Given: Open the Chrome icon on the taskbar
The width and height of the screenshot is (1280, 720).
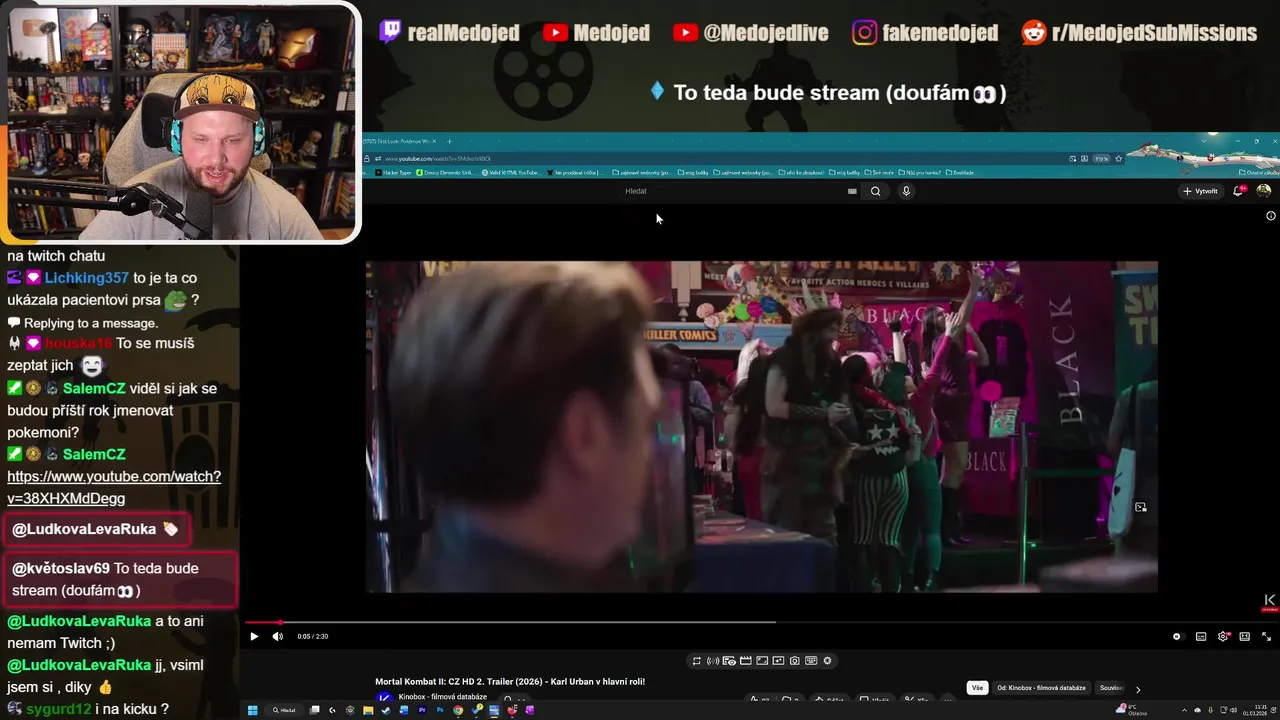Looking at the screenshot, I should tap(458, 710).
